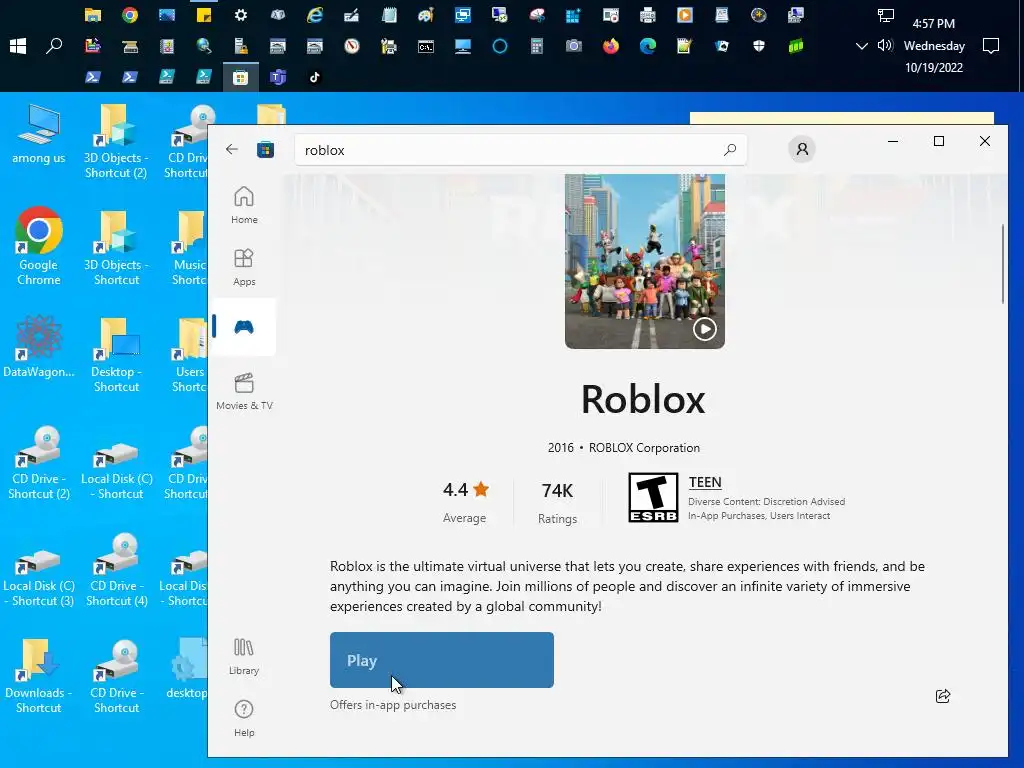The height and width of the screenshot is (768, 1024).
Task: Select the Gaming controller tab in sidebar
Action: tap(244, 327)
